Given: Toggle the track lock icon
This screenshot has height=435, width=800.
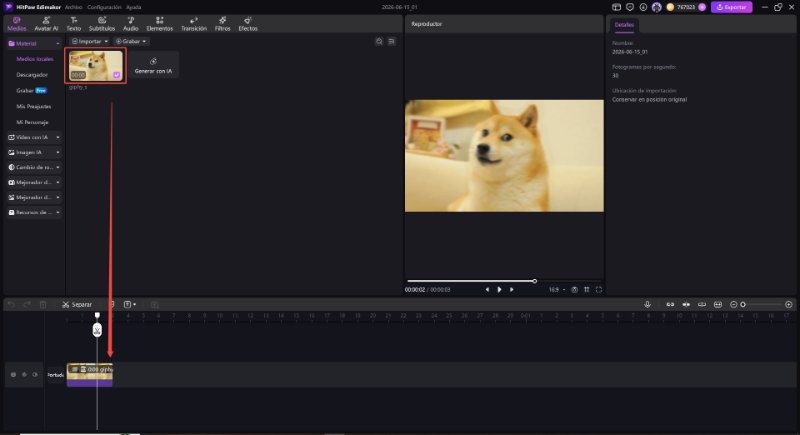Looking at the screenshot, I should (x=13, y=375).
